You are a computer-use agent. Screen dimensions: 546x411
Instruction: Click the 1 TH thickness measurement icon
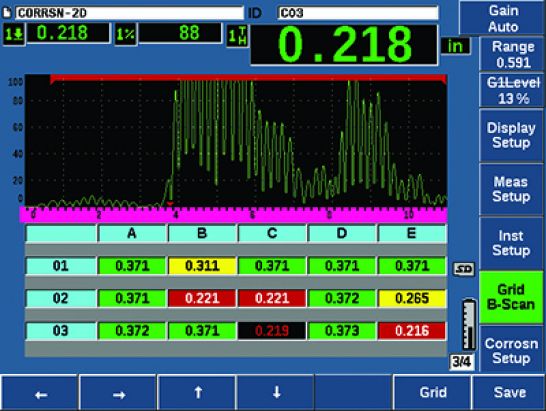pyautogui.click(x=237, y=36)
